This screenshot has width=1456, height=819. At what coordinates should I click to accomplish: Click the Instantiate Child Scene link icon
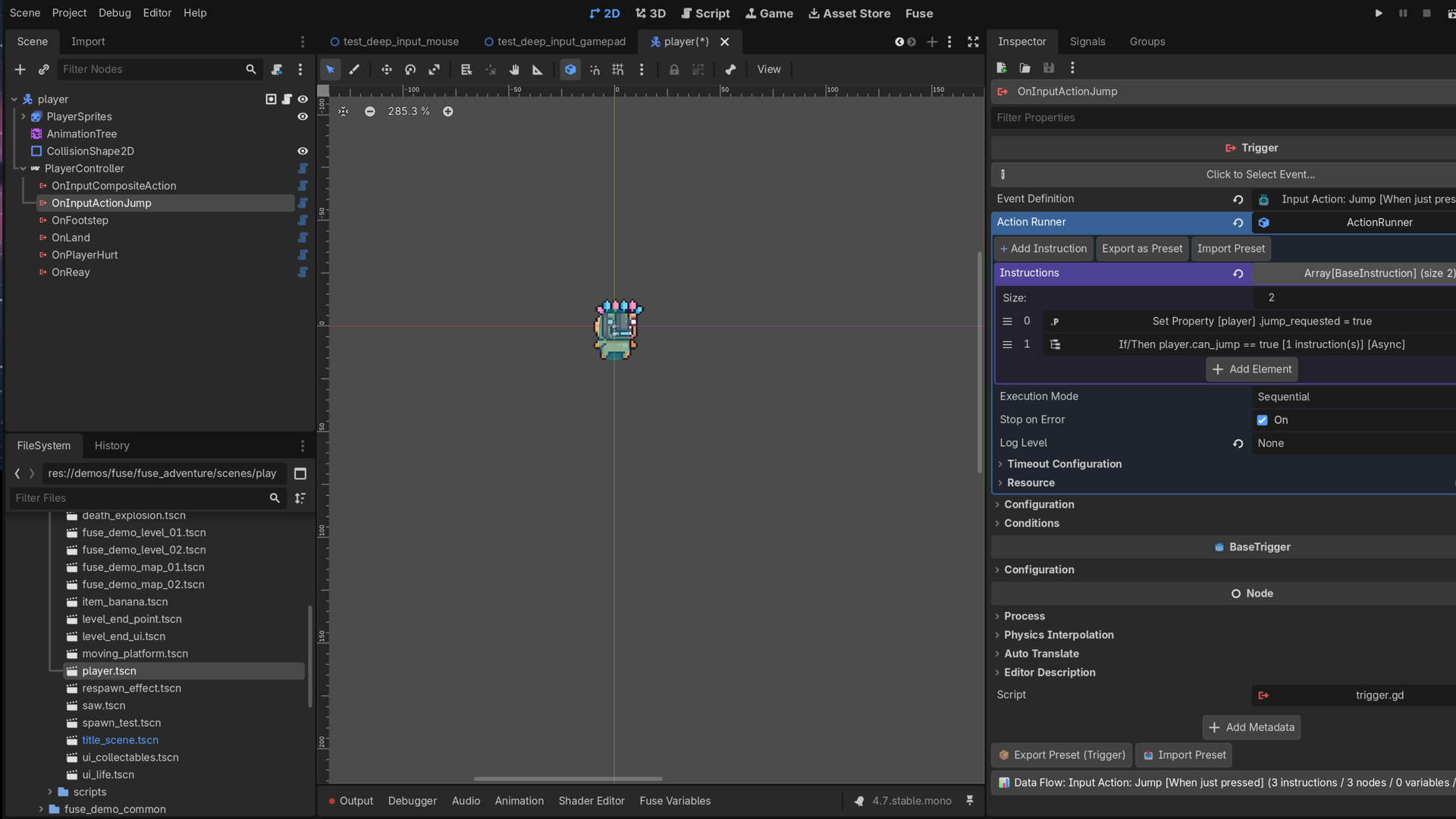tap(44, 70)
